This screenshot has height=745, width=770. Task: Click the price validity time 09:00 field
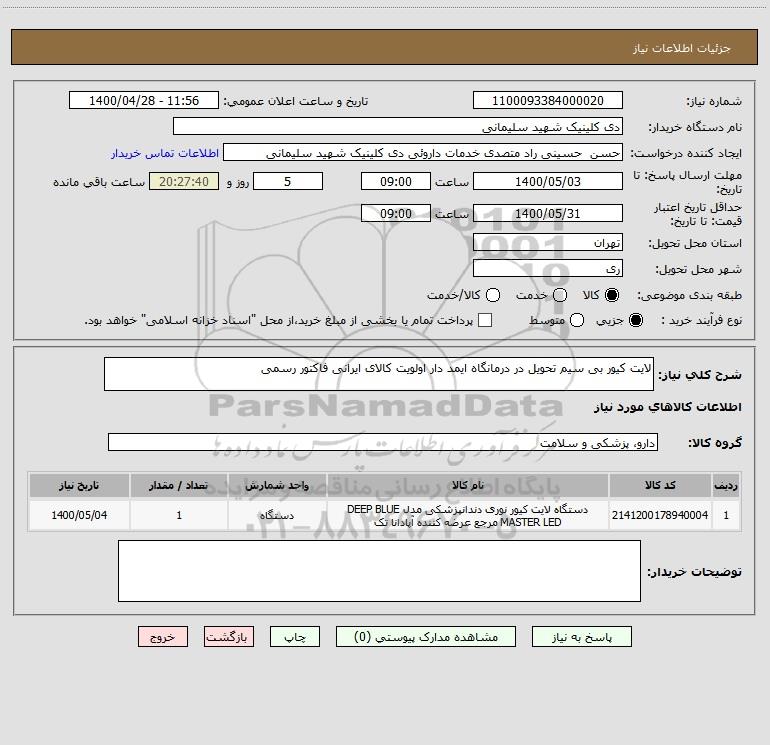[x=396, y=213]
